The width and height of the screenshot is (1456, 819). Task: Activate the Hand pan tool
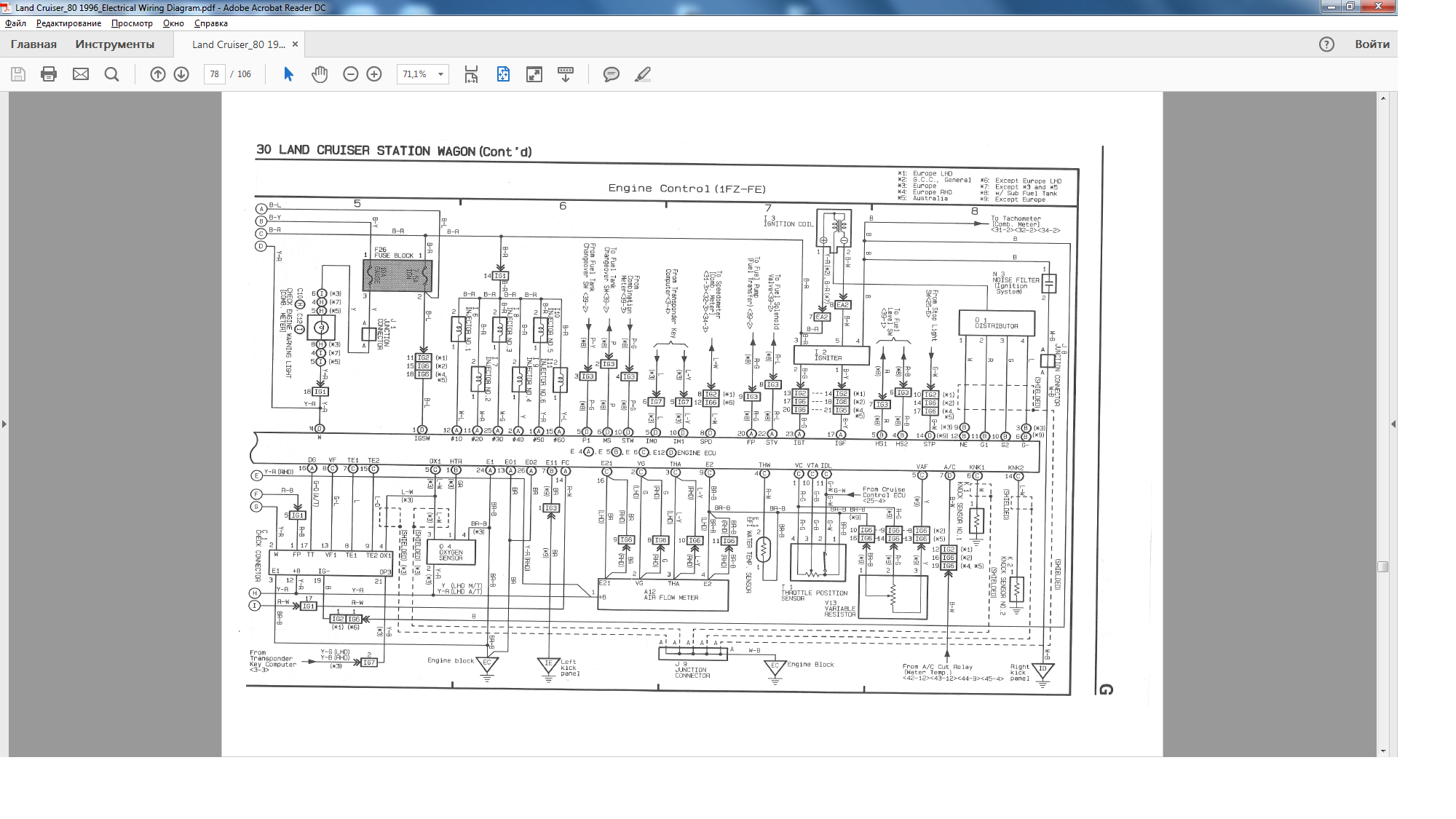320,74
